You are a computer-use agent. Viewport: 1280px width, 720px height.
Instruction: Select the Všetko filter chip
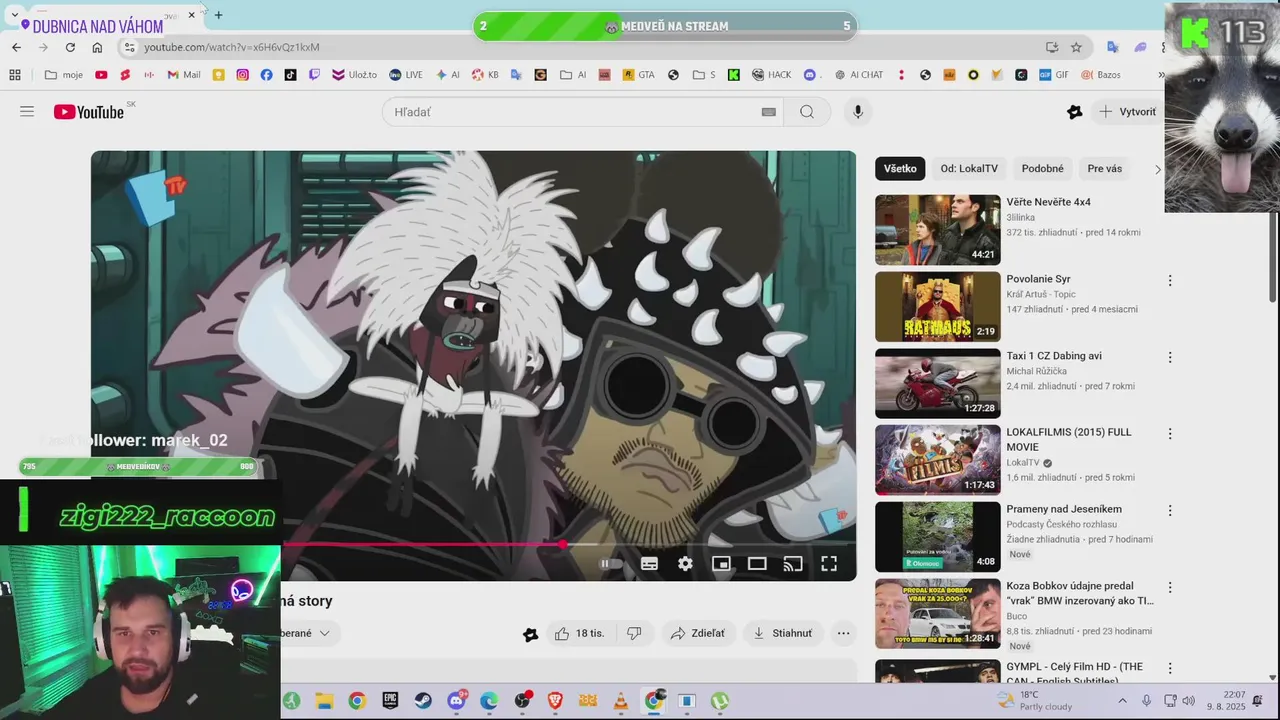900,169
